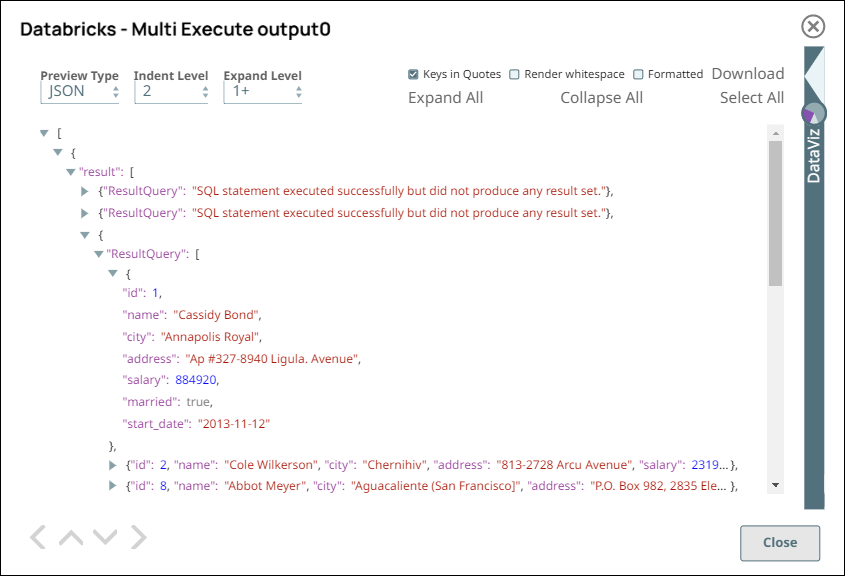This screenshot has height=576, width=845.
Task: Open the Expand Level dropdown
Action: pos(262,92)
